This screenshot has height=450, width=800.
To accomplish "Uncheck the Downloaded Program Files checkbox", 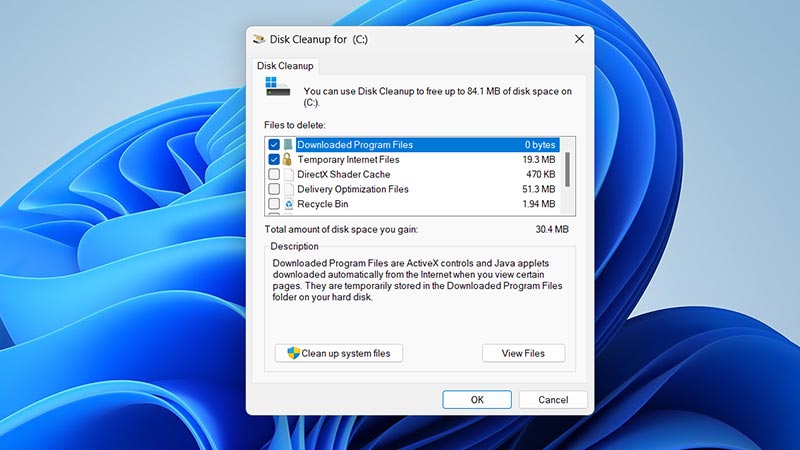I will (x=274, y=145).
